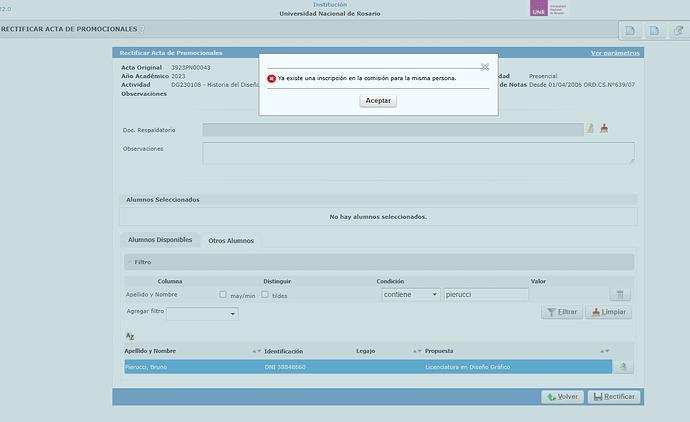
Task: Open the Agregar filtro dropdown
Action: pos(202,314)
